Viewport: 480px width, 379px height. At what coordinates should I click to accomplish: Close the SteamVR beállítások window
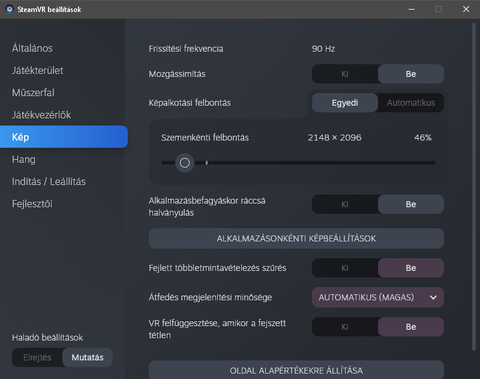[x=466, y=9]
